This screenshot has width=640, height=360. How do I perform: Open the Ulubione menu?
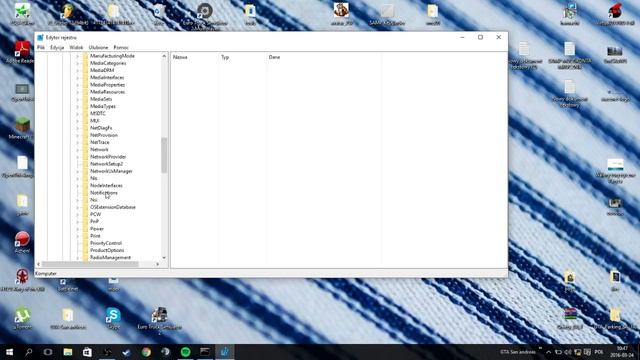point(98,47)
